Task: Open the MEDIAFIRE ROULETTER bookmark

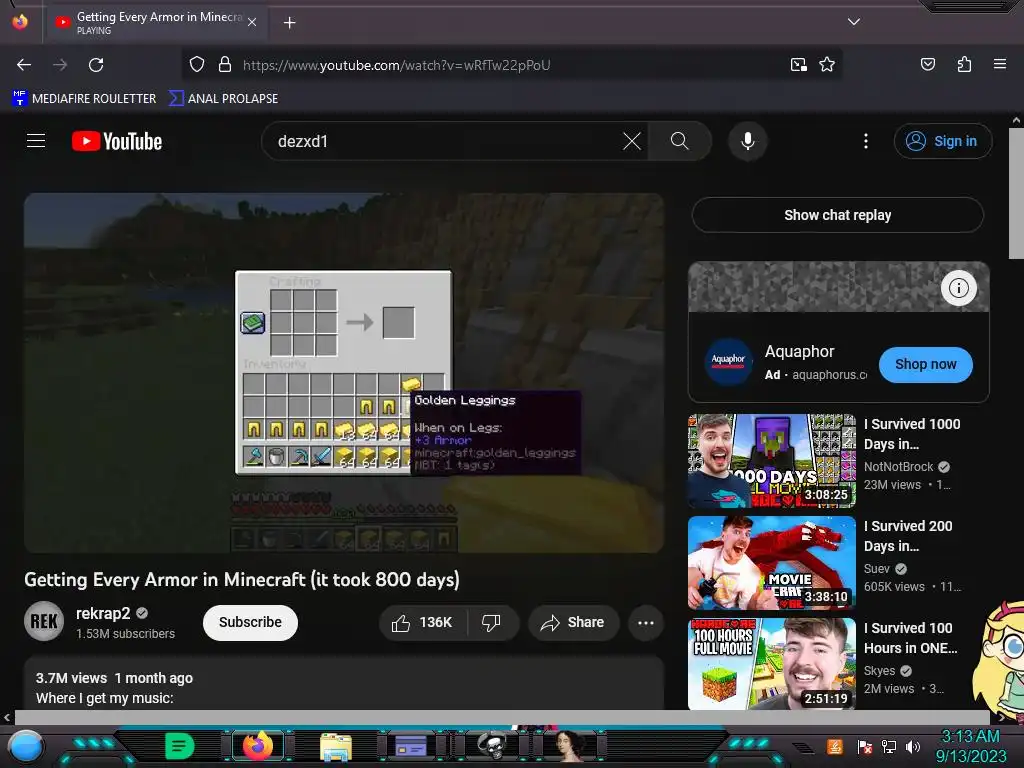Action: 84,99
